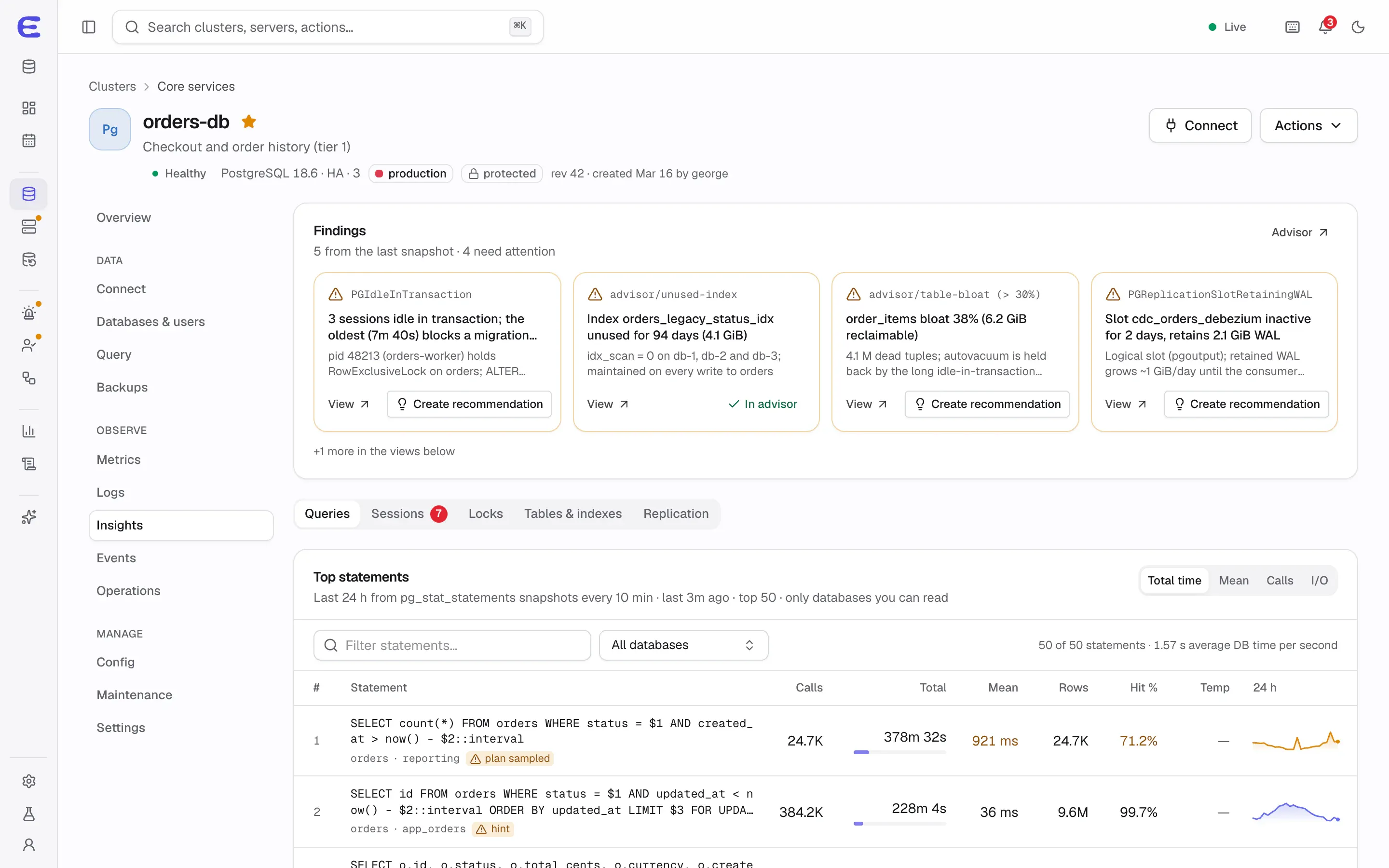Go to Clusters breadcrumb
The image size is (1389, 868).
point(112,87)
